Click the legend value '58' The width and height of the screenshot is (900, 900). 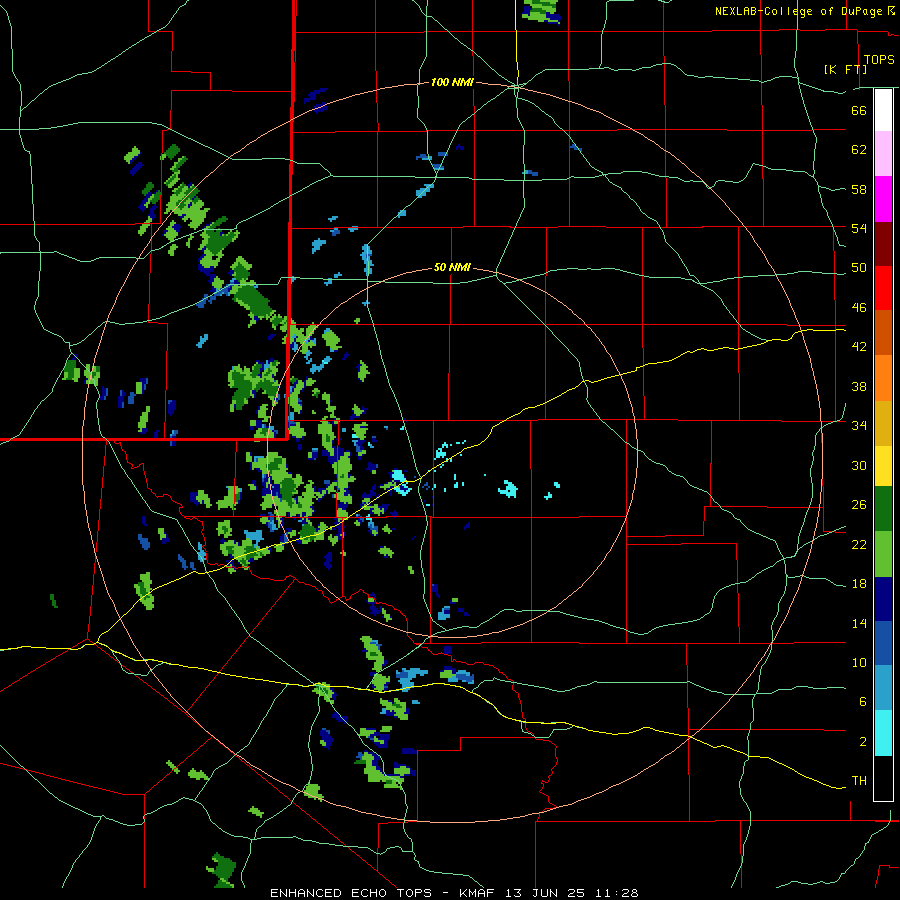pos(859,189)
